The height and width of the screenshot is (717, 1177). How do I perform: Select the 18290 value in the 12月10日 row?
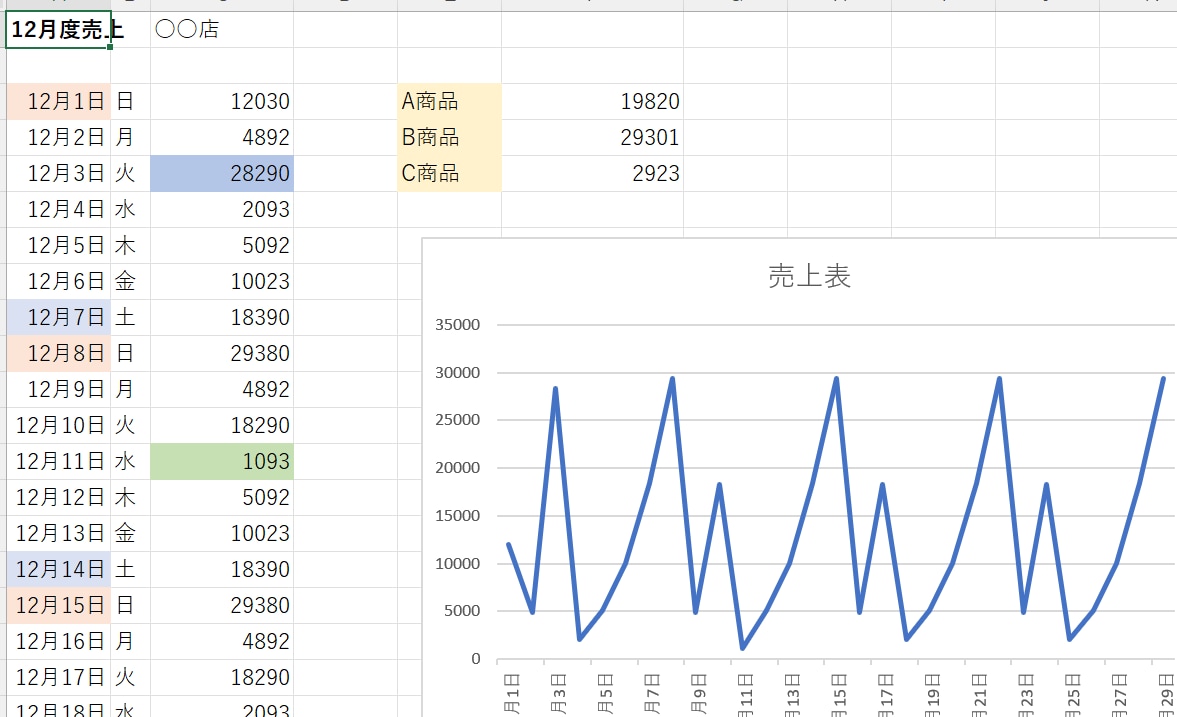point(221,426)
